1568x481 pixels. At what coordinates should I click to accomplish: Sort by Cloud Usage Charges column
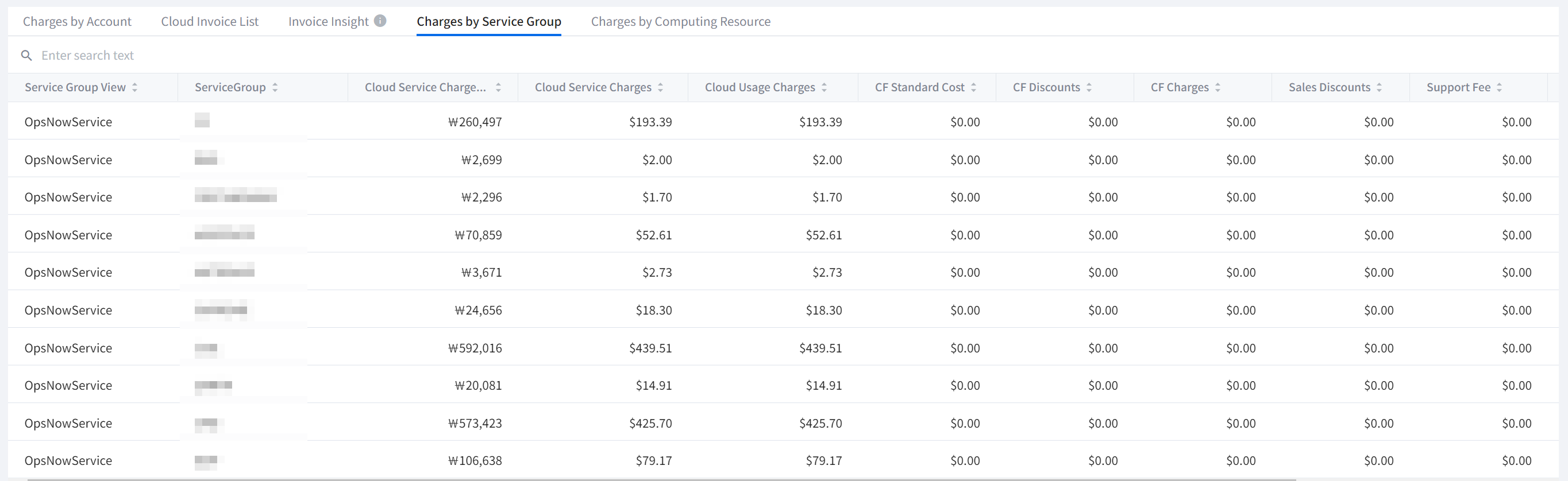click(824, 88)
